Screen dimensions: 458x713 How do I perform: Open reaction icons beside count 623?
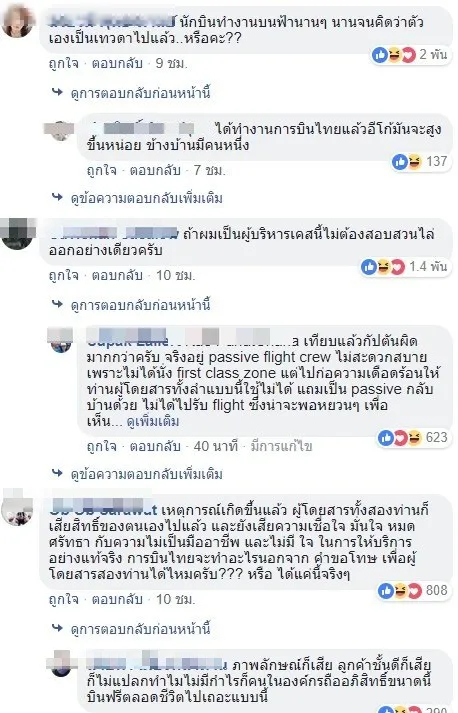click(x=400, y=437)
